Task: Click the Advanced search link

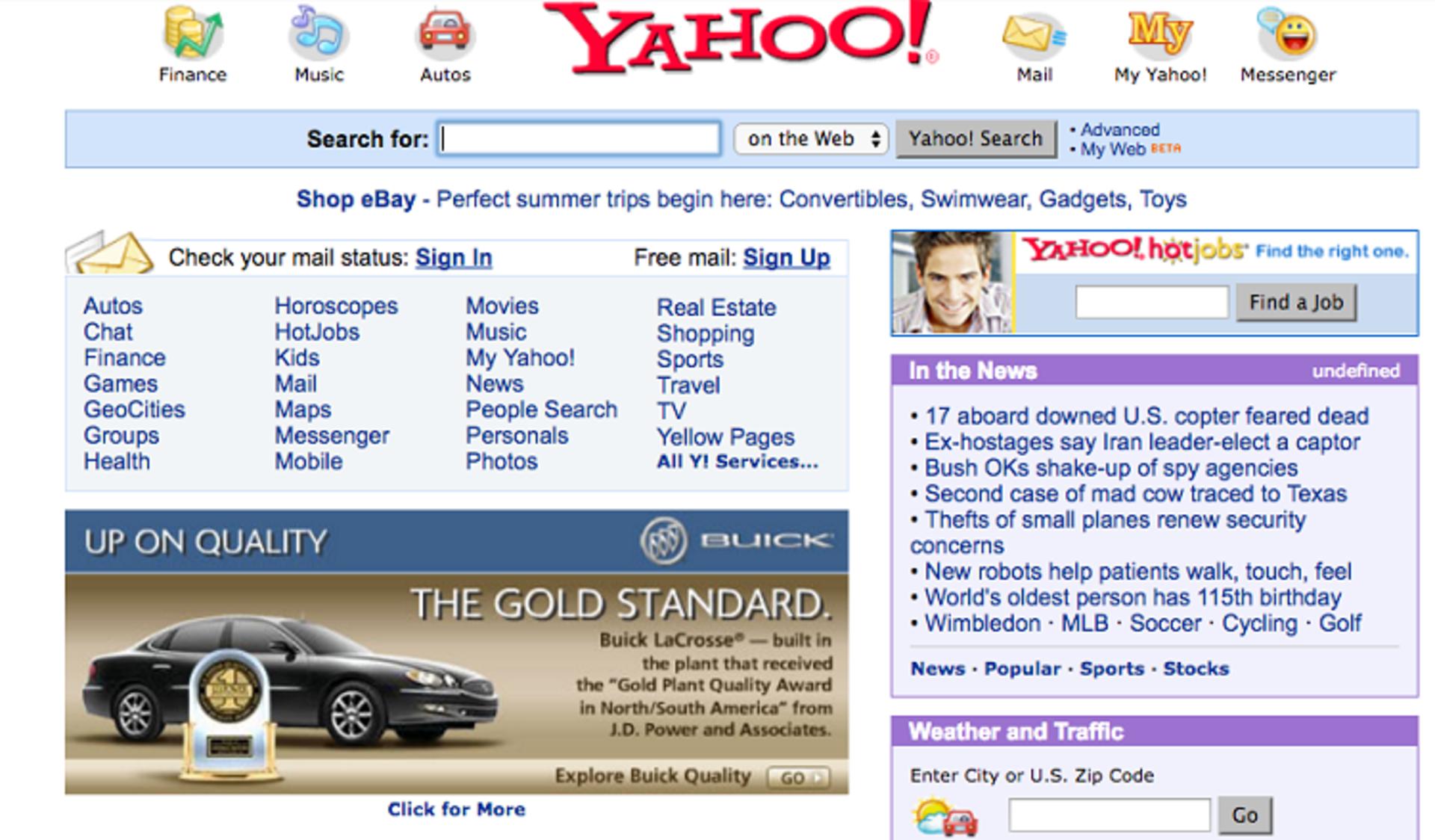Action: pyautogui.click(x=1120, y=130)
